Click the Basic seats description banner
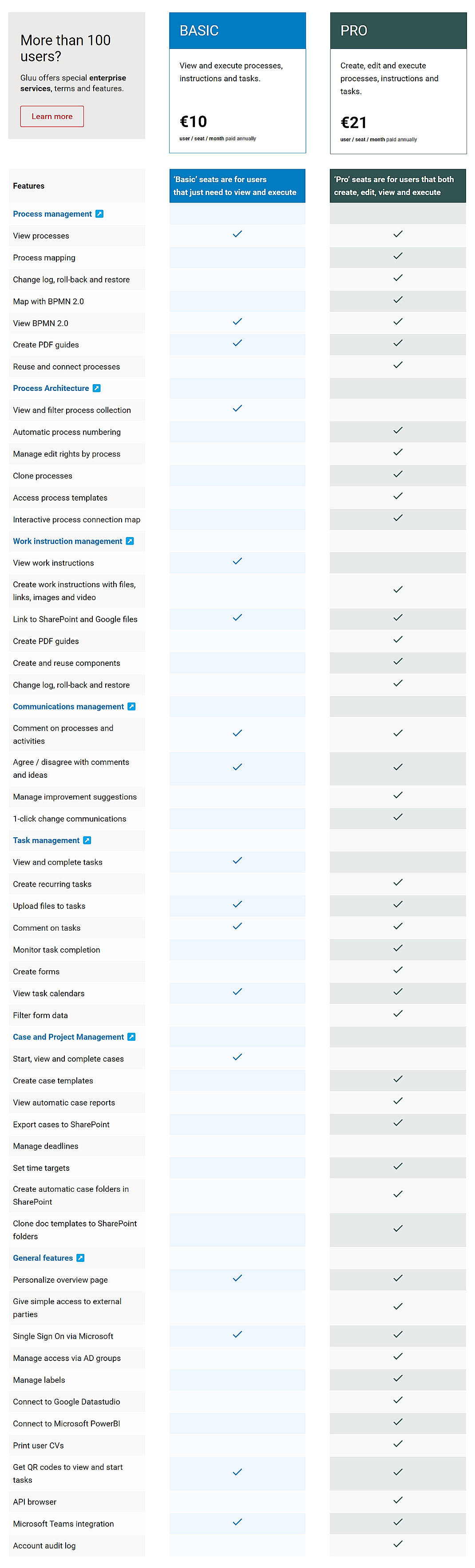Viewport: 475px width, 1568px height. point(237,185)
